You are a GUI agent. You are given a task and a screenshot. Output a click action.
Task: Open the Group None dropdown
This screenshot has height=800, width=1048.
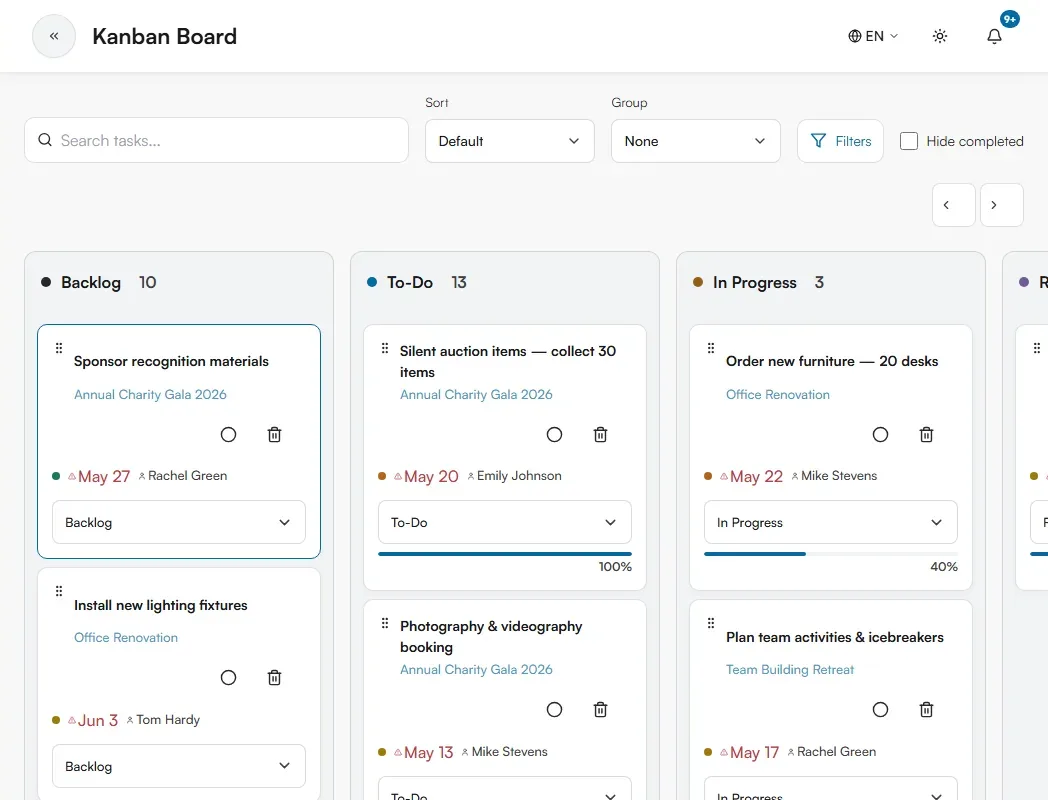pos(696,141)
